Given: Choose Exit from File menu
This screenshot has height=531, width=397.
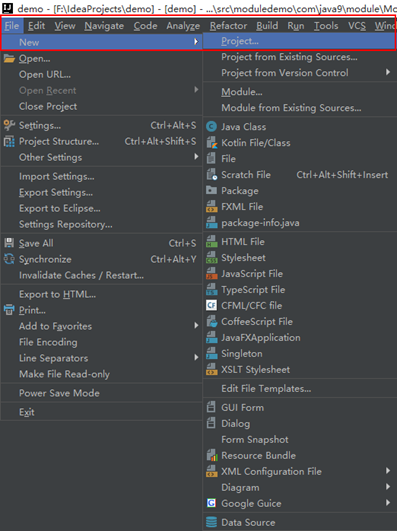Looking at the screenshot, I should pyautogui.click(x=27, y=412).
